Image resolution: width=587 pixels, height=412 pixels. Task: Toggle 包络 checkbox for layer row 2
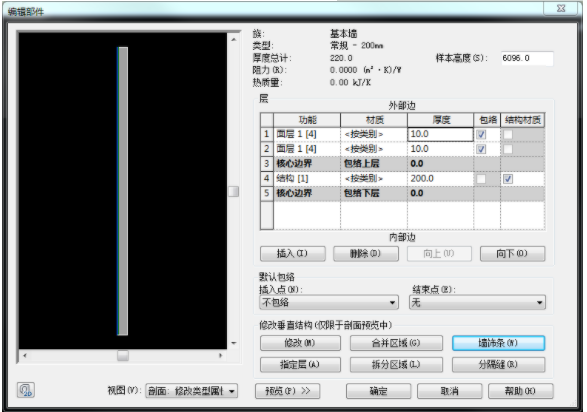(x=481, y=149)
